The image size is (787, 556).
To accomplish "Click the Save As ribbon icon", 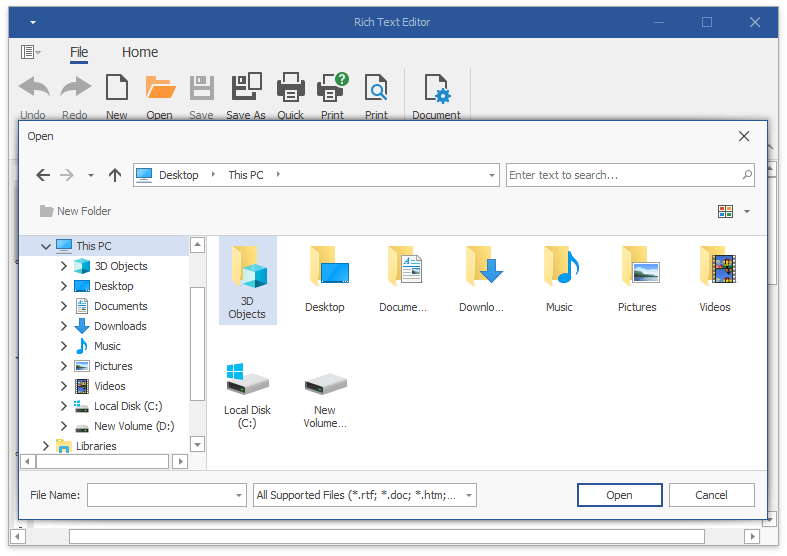I will point(246,90).
